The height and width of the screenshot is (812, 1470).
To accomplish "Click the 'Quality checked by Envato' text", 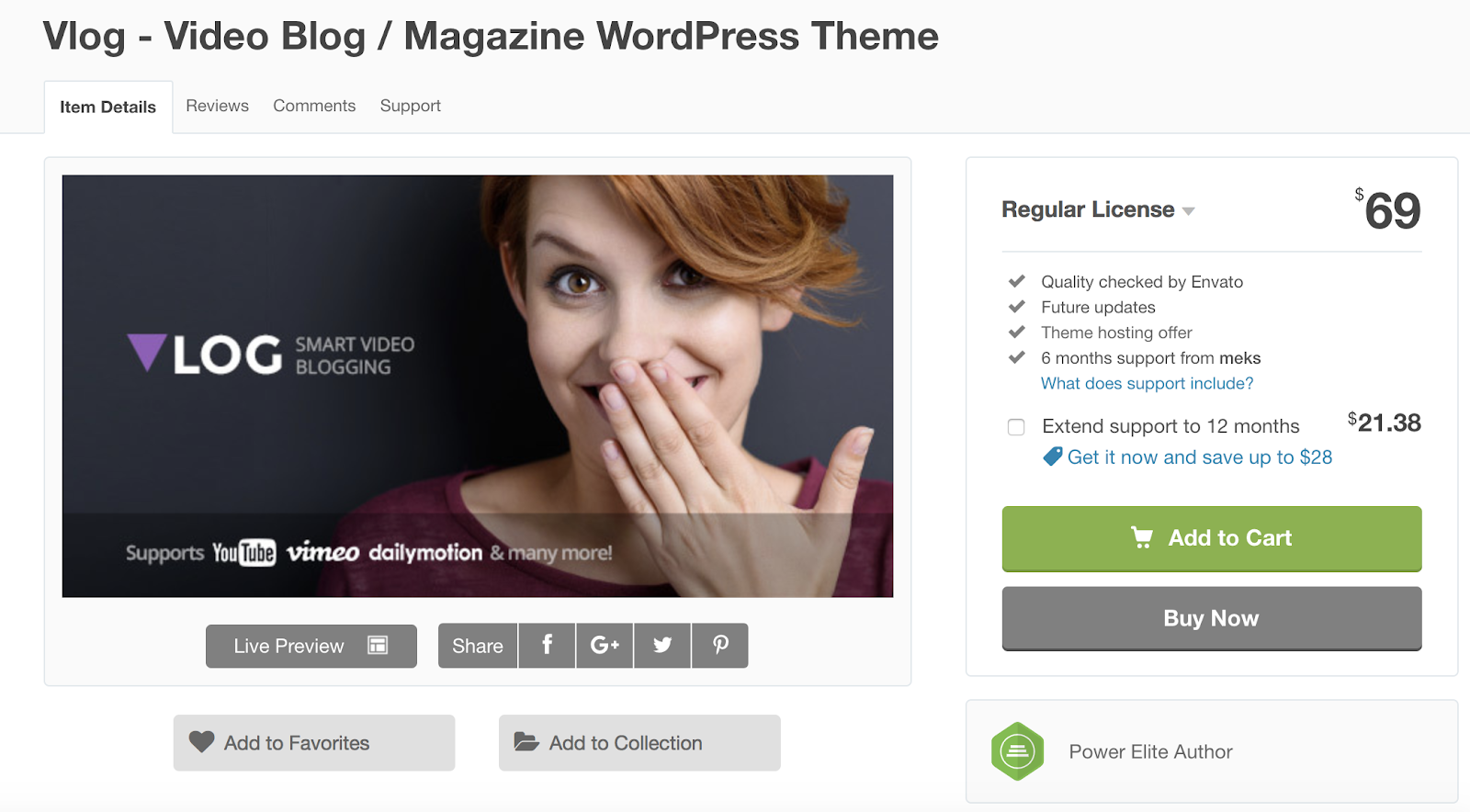I will [x=1142, y=282].
